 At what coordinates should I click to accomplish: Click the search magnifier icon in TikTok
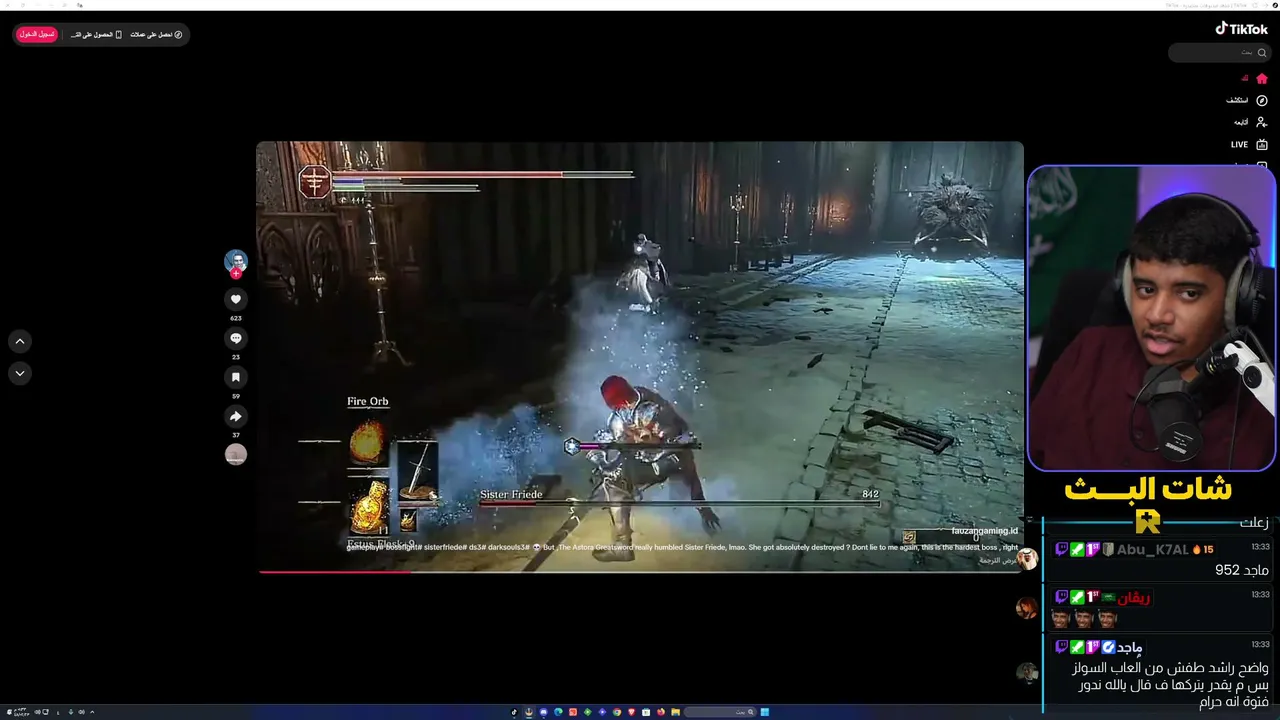1261,52
